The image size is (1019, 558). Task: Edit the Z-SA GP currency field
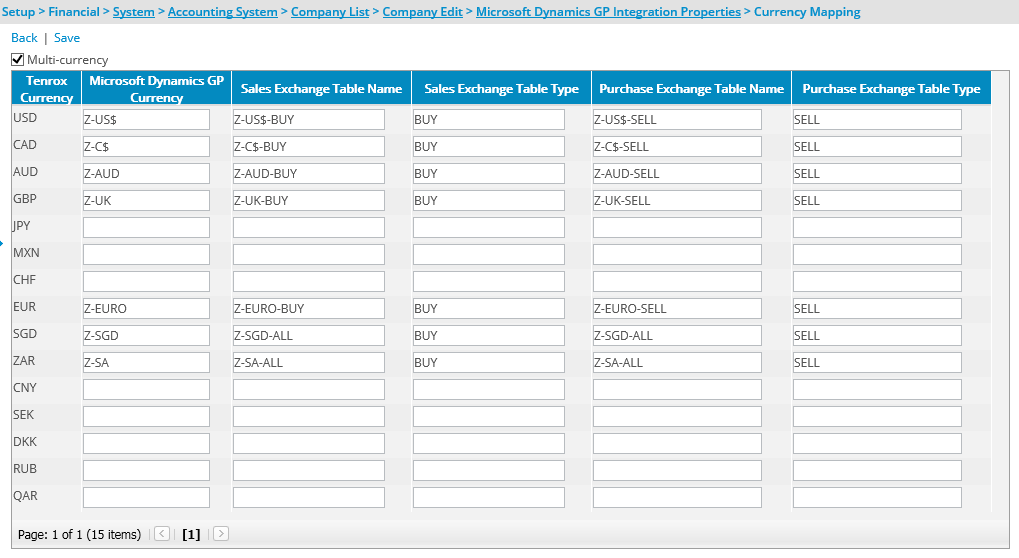(x=146, y=362)
